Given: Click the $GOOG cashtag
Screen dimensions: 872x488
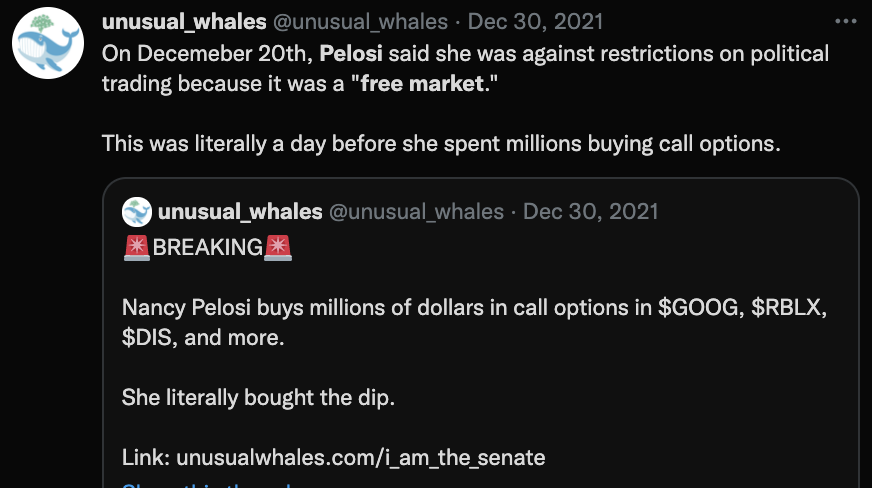Looking at the screenshot, I should [x=697, y=307].
